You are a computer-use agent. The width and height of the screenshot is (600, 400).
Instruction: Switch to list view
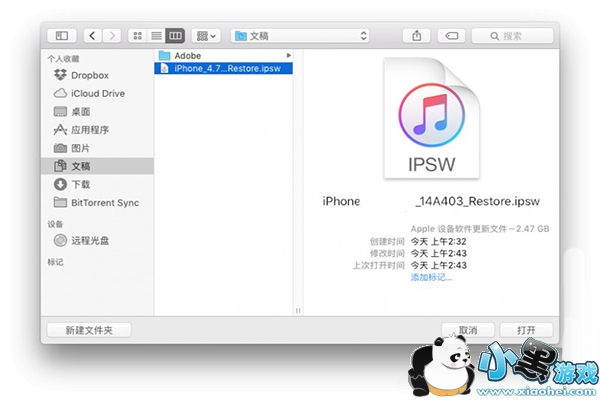click(156, 36)
